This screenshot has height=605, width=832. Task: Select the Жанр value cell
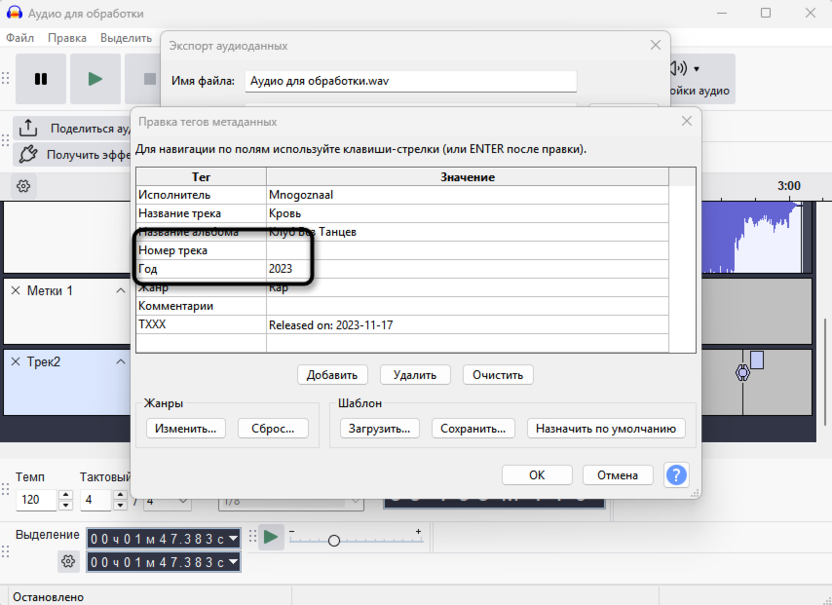pyautogui.click(x=467, y=288)
